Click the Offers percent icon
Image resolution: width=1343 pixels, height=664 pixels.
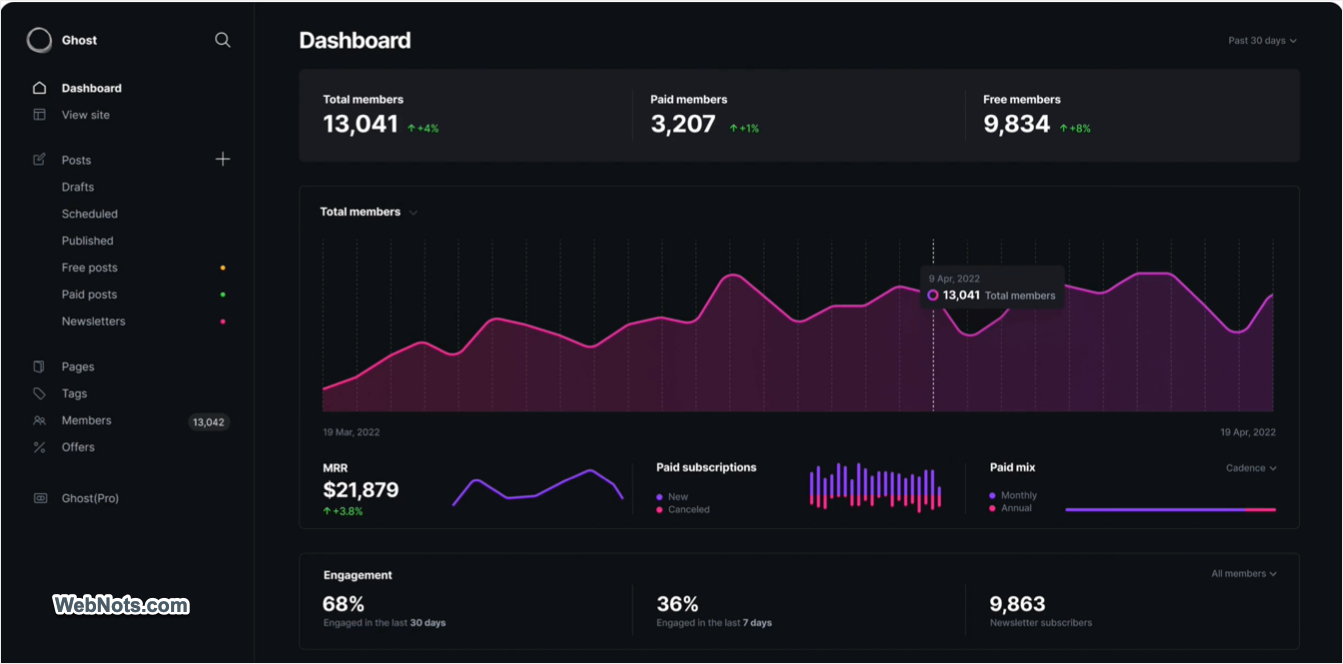40,448
